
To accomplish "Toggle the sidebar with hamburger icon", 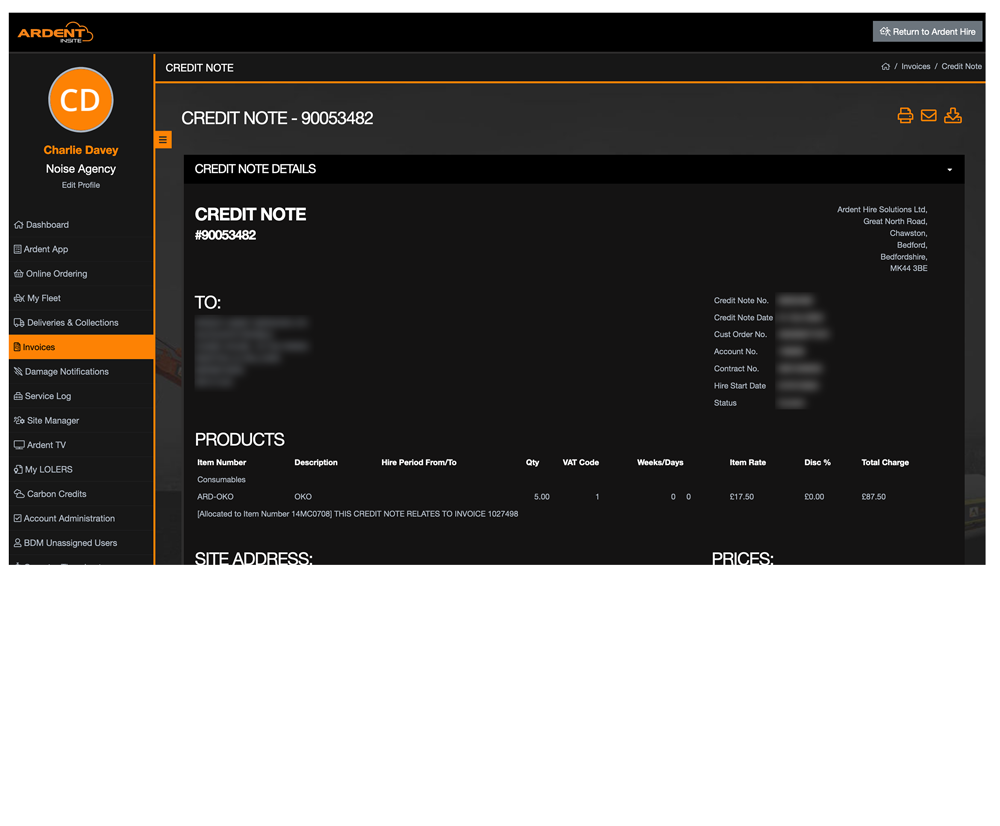I will [163, 140].
